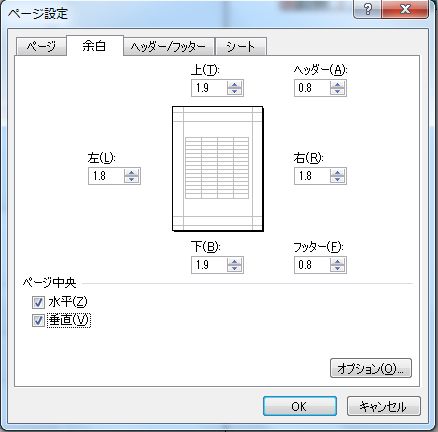Image resolution: width=438 pixels, height=432 pixels.
Task: Switch to the ページ tab
Action: pos(41,47)
